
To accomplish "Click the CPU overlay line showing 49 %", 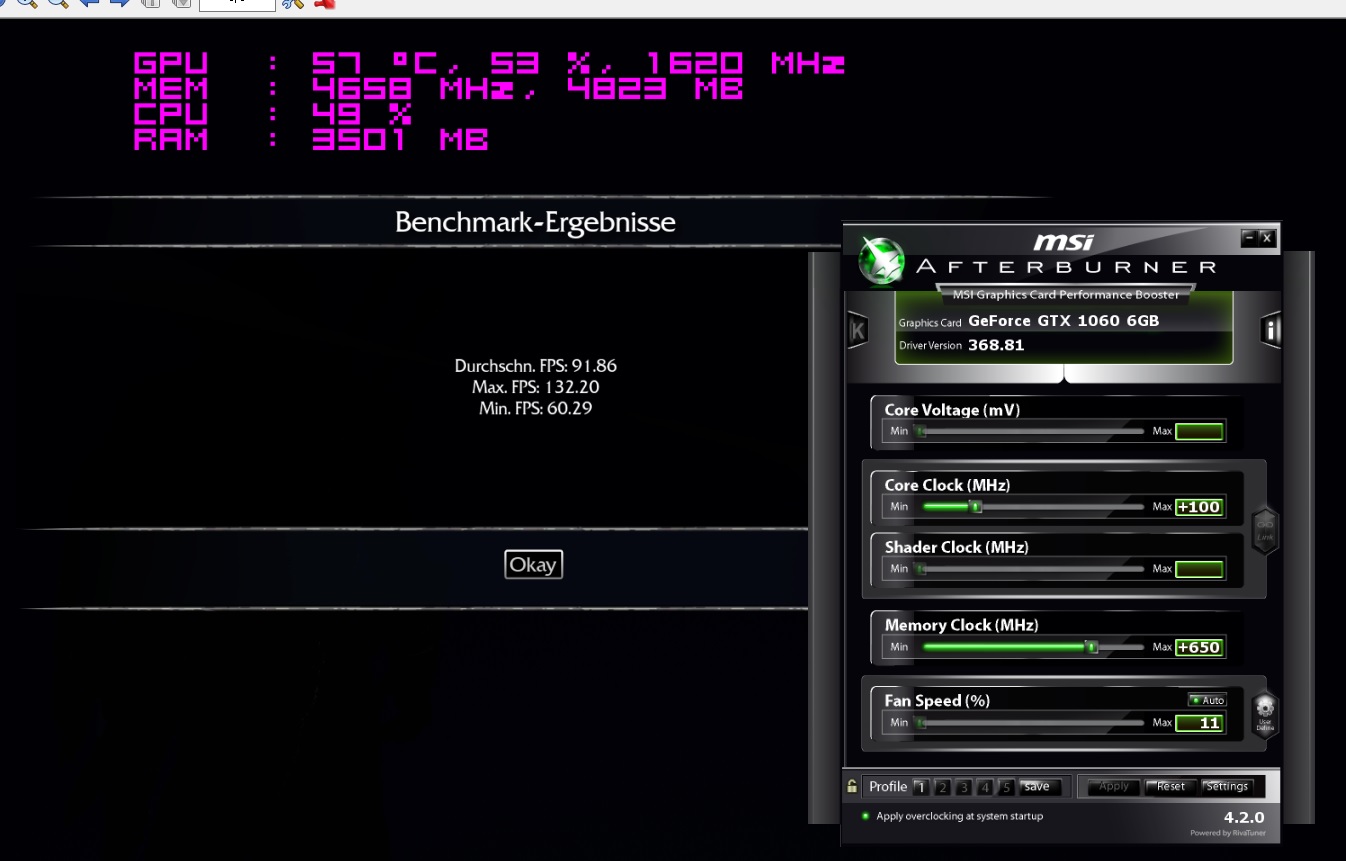I will coord(273,114).
